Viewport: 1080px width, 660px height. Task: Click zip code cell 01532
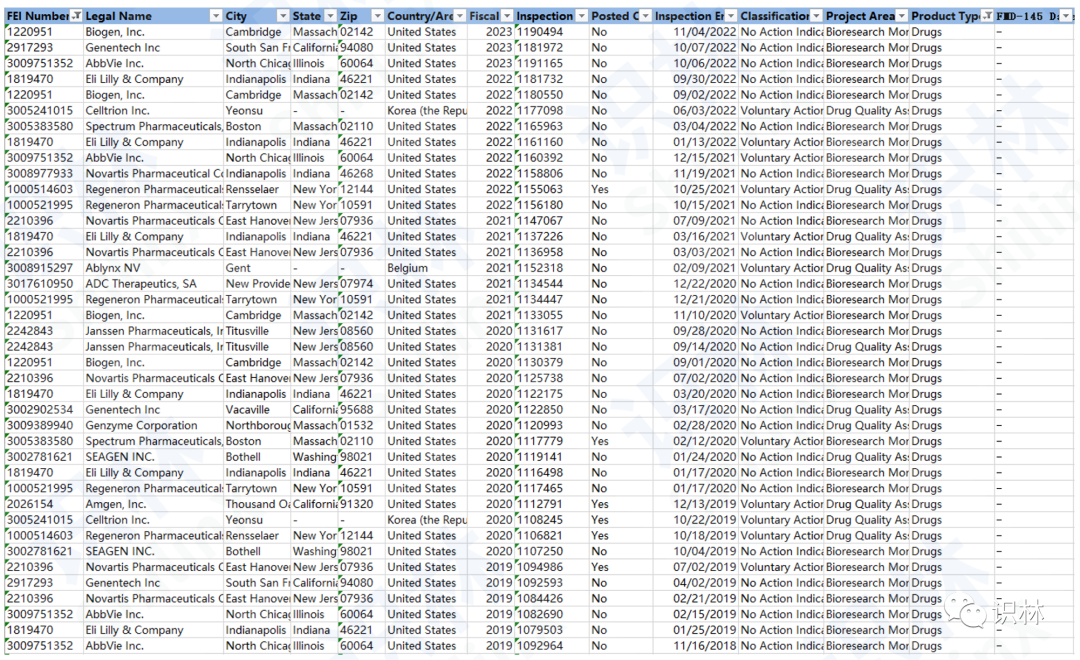click(362, 426)
